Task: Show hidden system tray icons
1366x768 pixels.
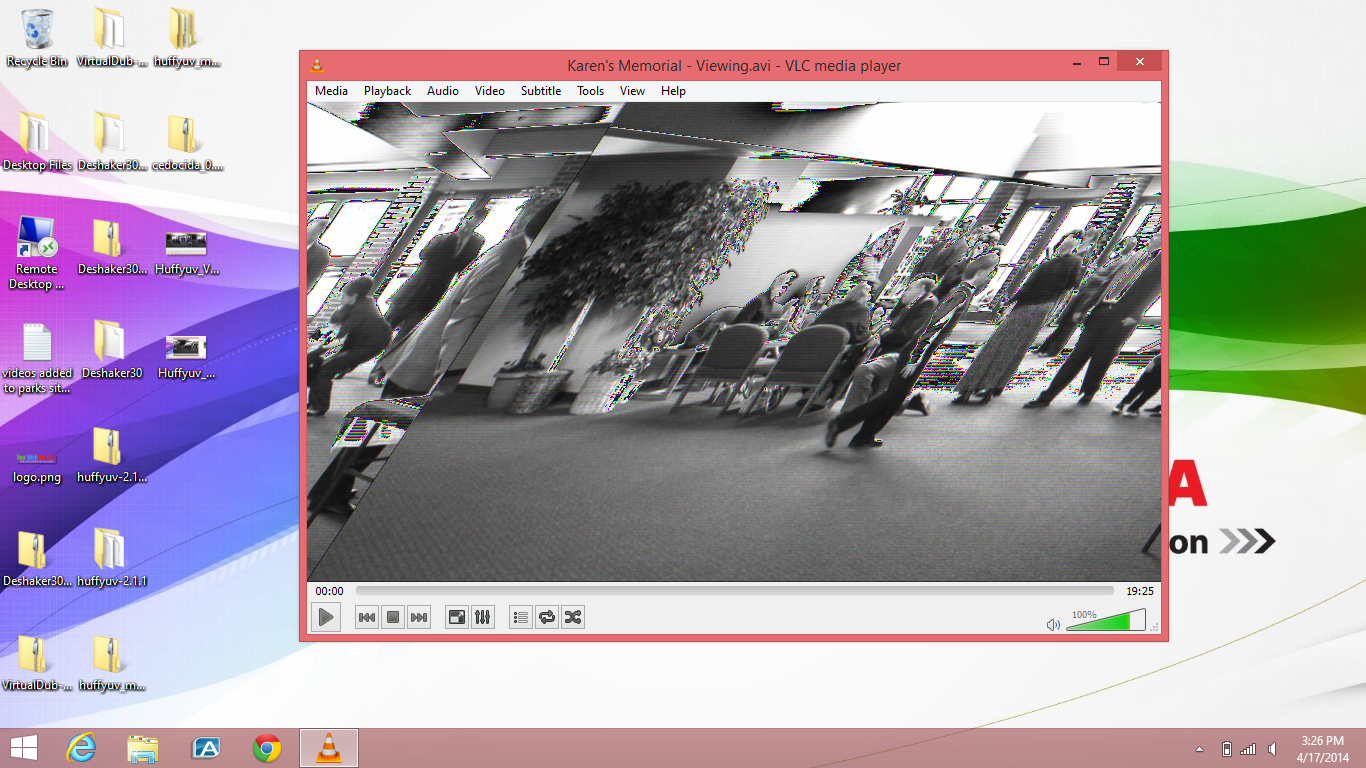Action: coord(1200,749)
